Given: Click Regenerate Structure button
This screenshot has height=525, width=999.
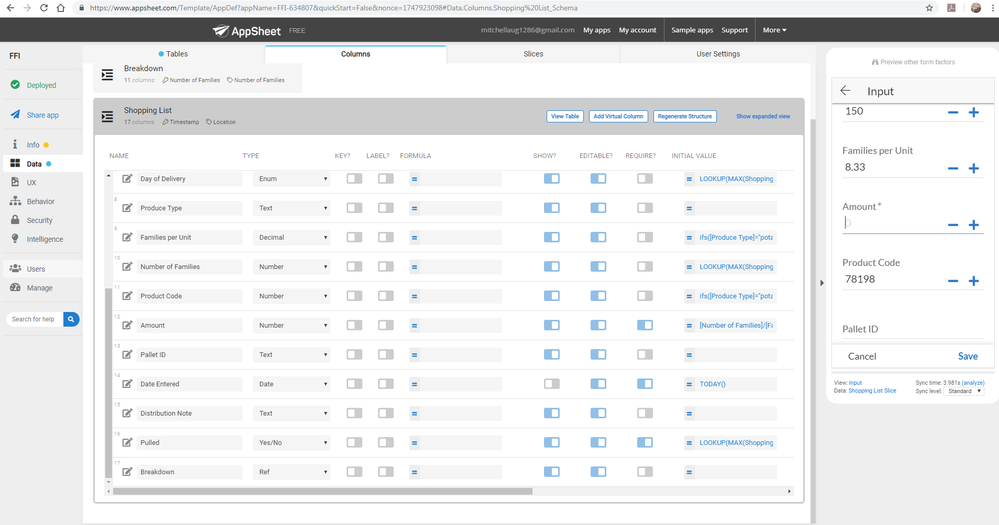Looking at the screenshot, I should pos(685,117).
